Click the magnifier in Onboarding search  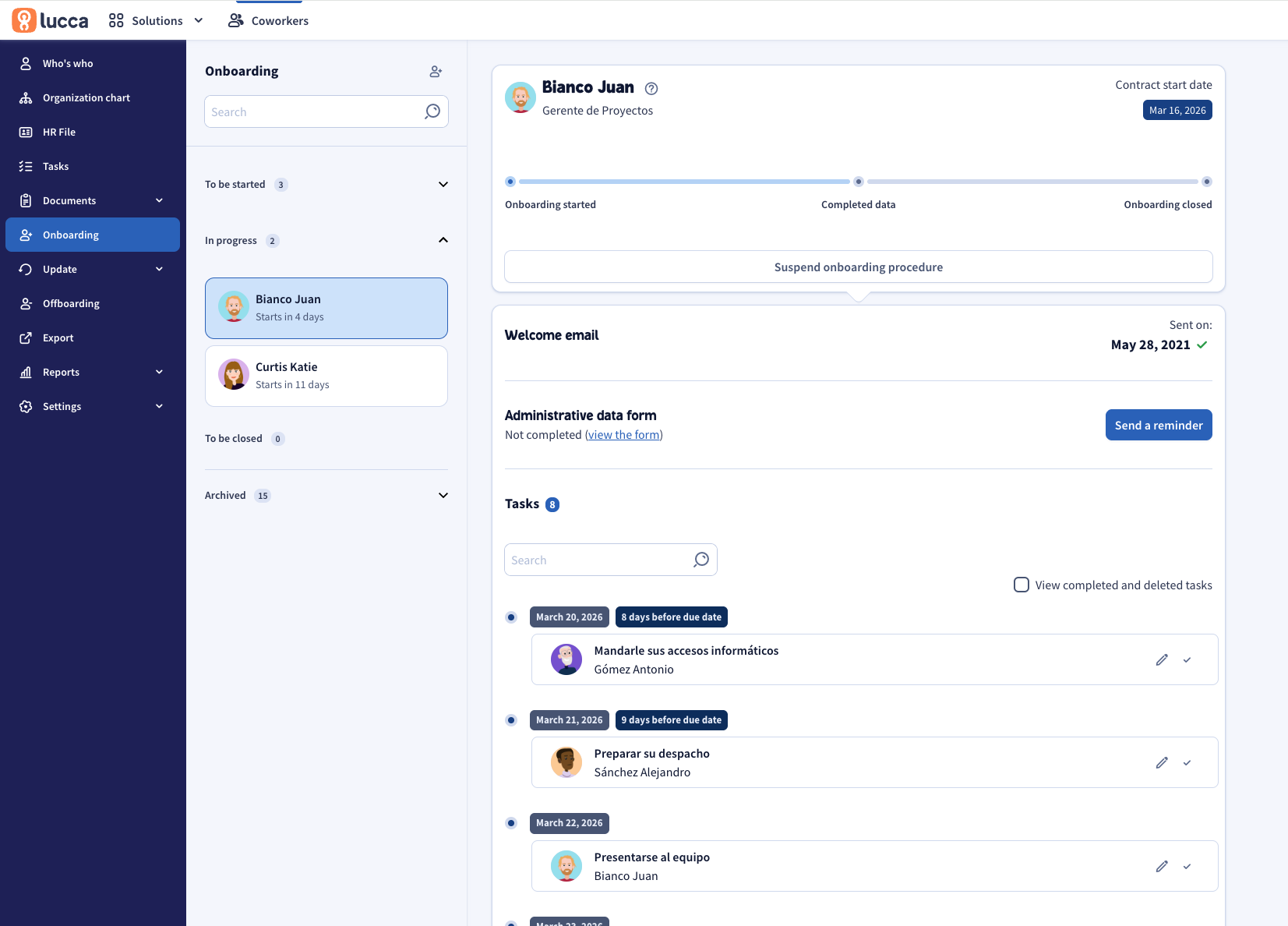(432, 111)
